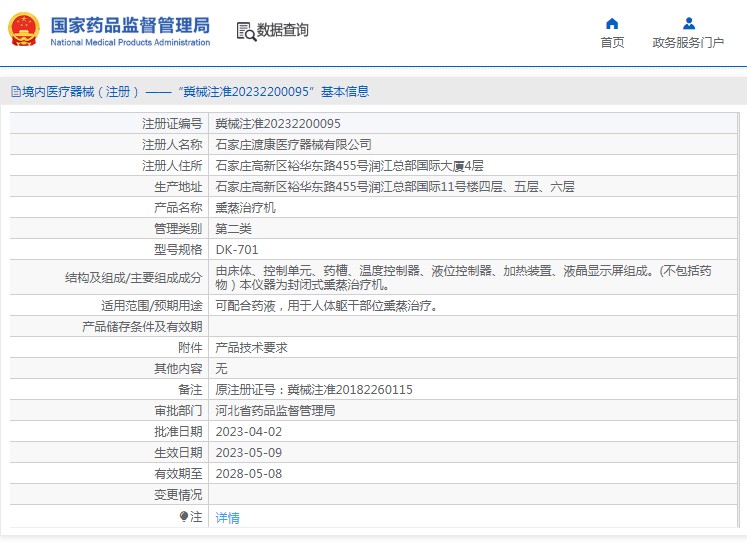The image size is (747, 543).
Task: Click the 政务服务门户 person icon
Action: point(688,23)
